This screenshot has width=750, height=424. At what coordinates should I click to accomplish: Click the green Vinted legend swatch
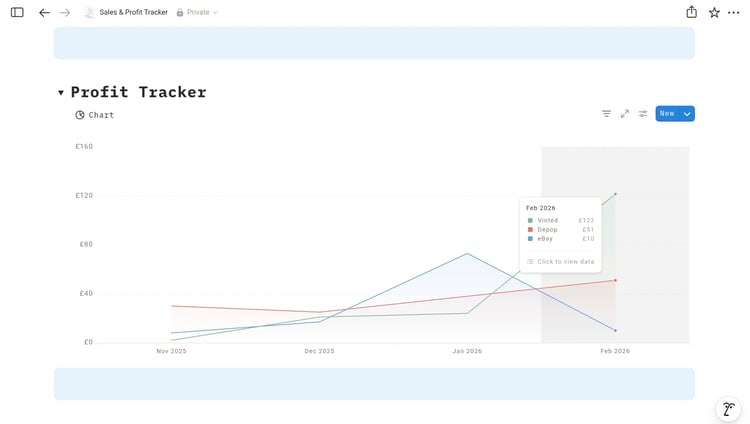coord(530,220)
